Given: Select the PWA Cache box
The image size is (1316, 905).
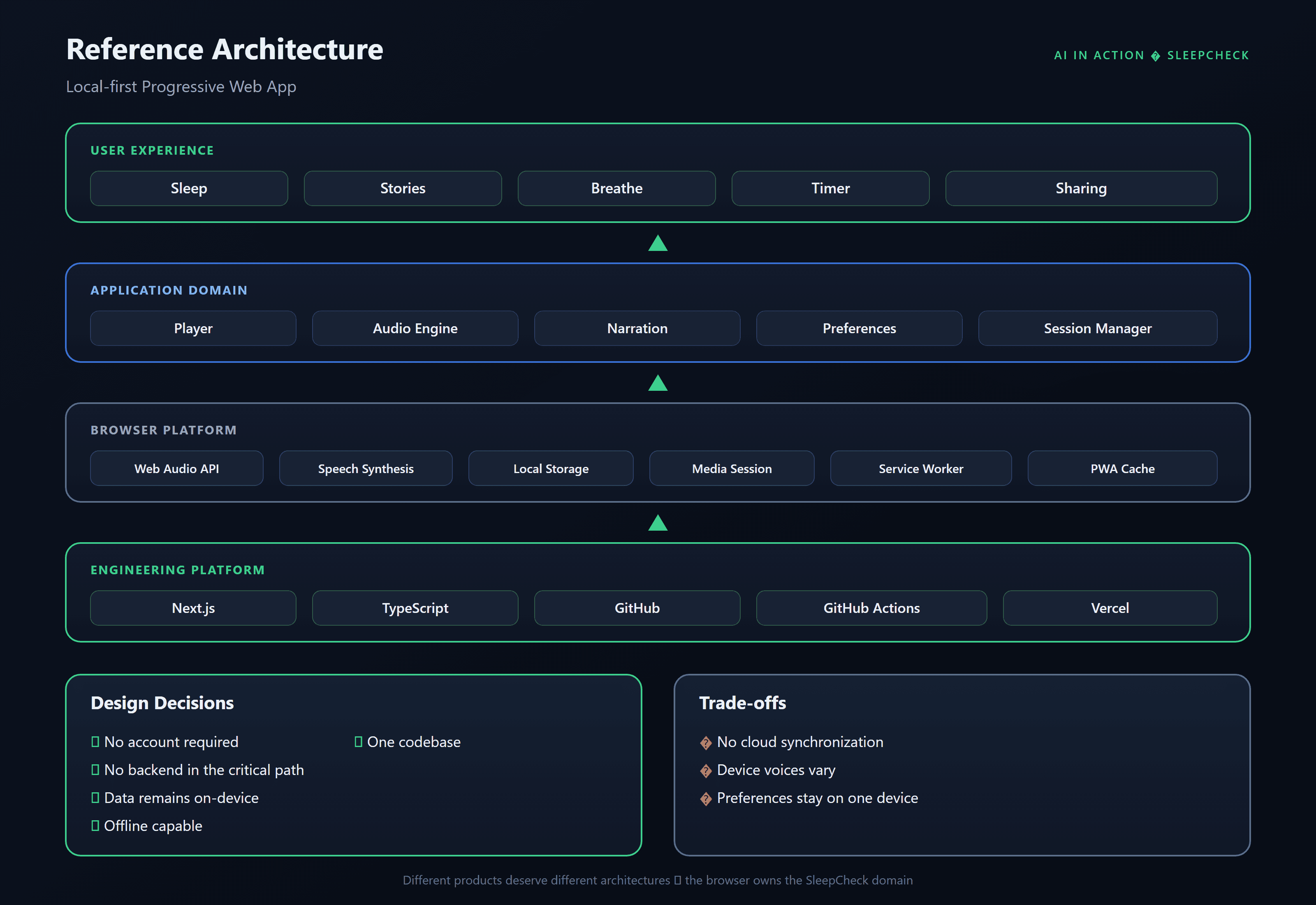Looking at the screenshot, I should click(1122, 469).
